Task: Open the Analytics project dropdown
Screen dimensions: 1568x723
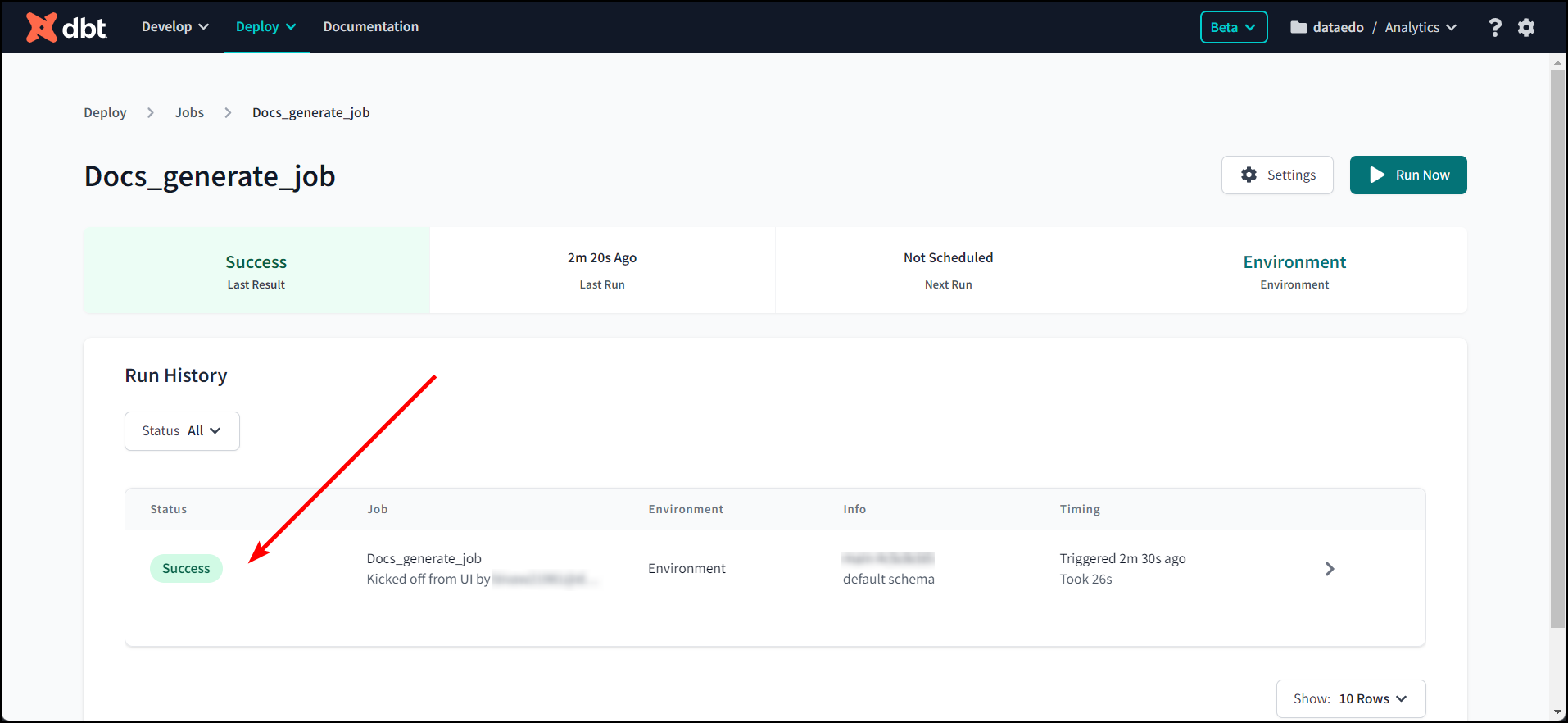Action: point(1421,27)
